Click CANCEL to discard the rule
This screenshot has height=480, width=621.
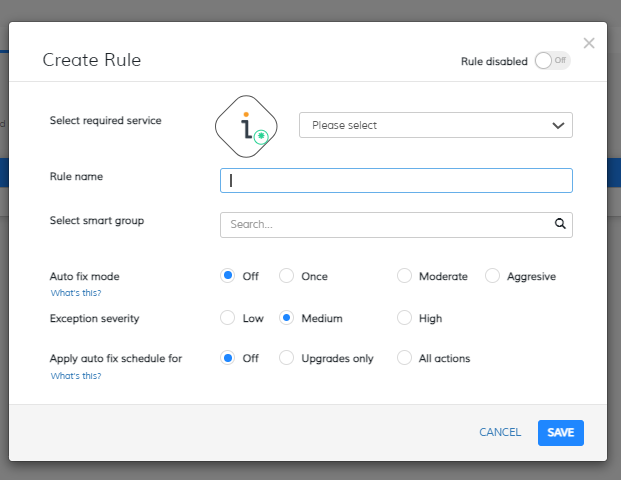tap(500, 432)
